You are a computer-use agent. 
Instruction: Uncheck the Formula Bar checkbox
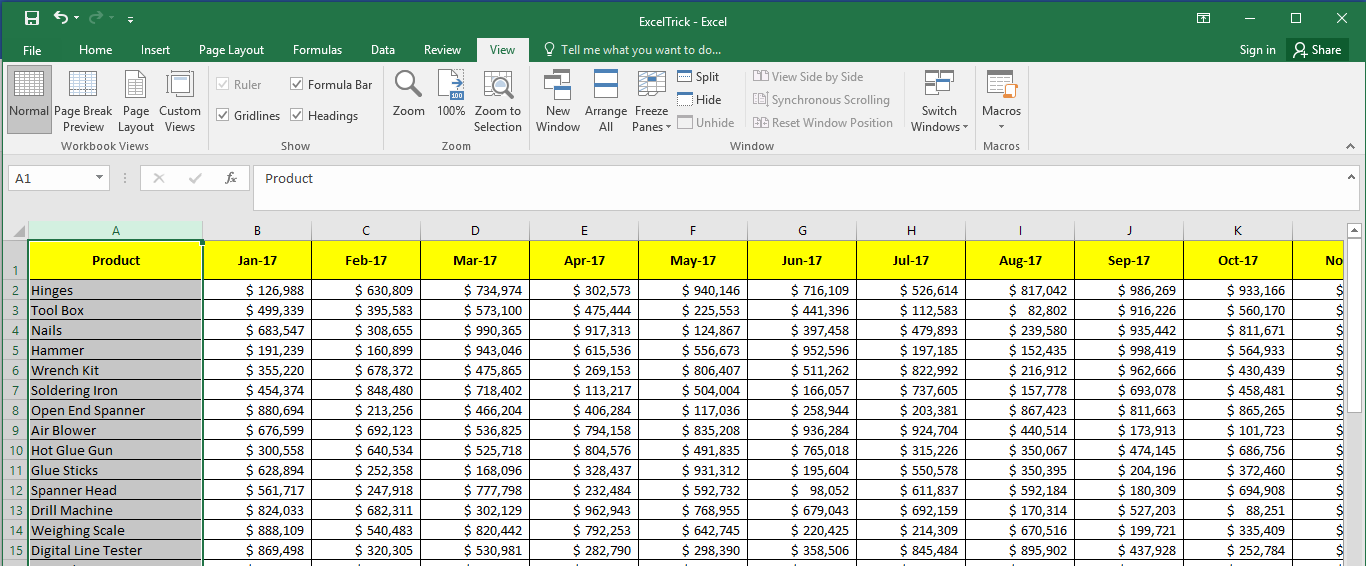tap(297, 85)
